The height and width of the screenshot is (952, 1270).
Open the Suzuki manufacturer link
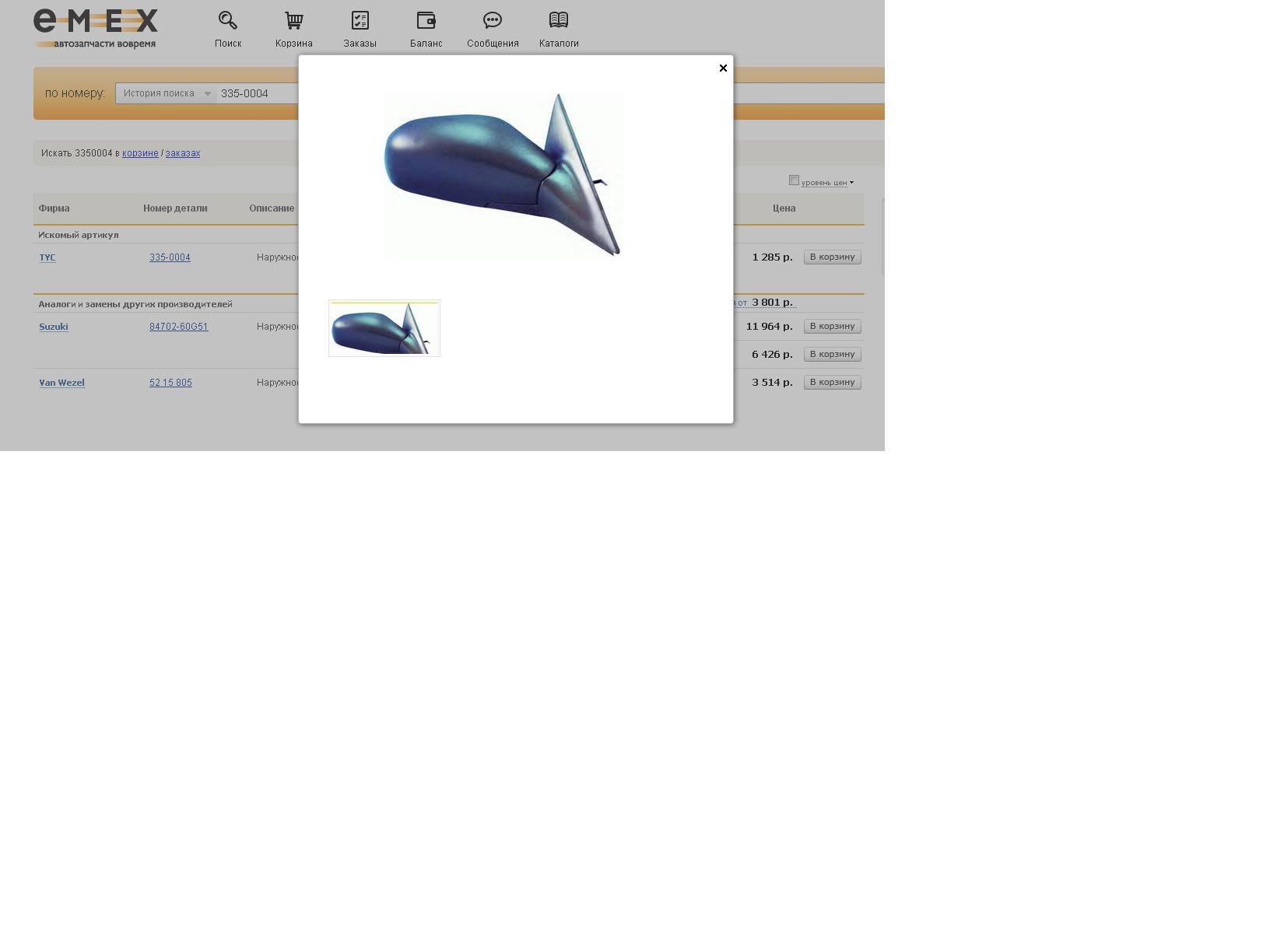[54, 327]
